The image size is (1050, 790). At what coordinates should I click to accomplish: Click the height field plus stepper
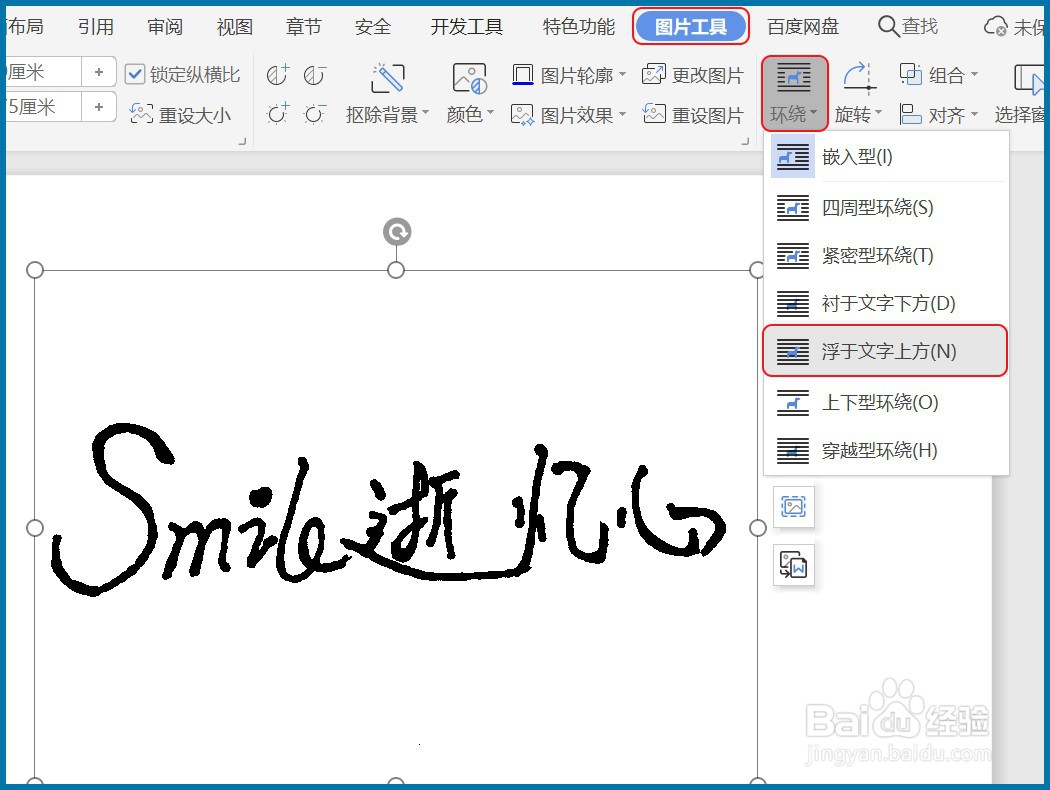[98, 72]
